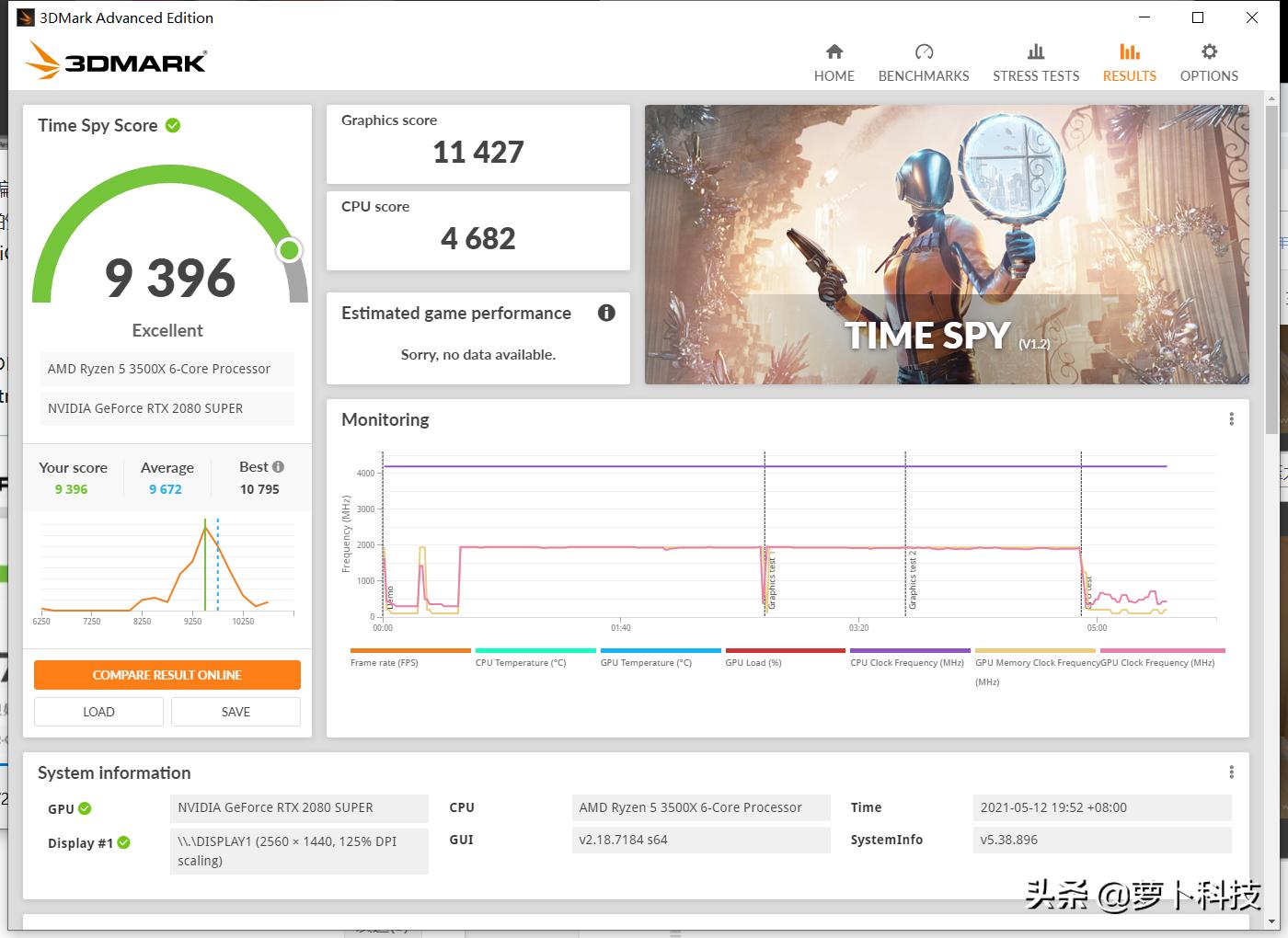This screenshot has width=1288, height=938.
Task: Open the Monitoring panel overflow menu
Action: click(x=1231, y=418)
